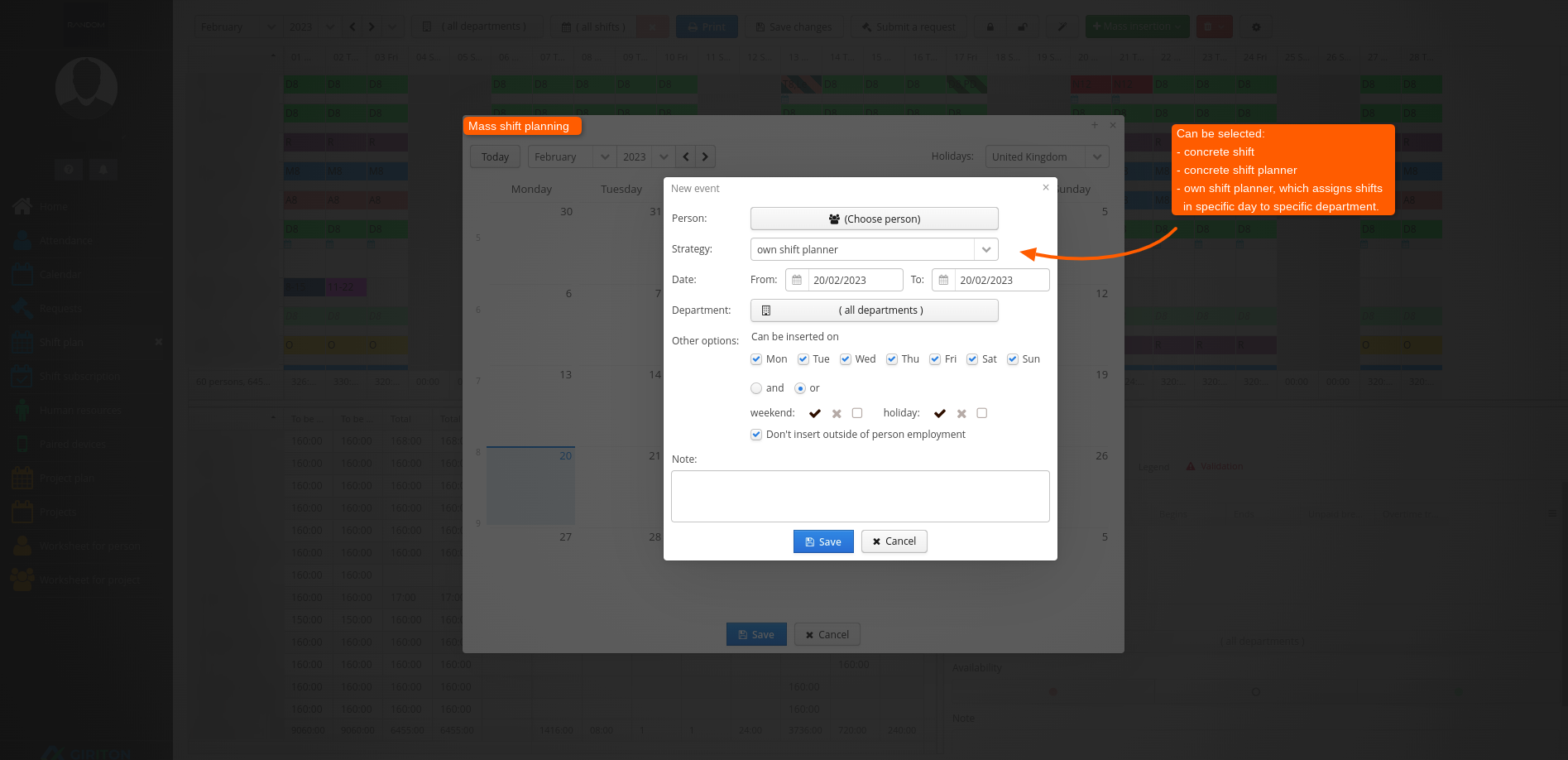Click the unlock icon in background toolbar
The height and width of the screenshot is (760, 1568).
point(1023,26)
